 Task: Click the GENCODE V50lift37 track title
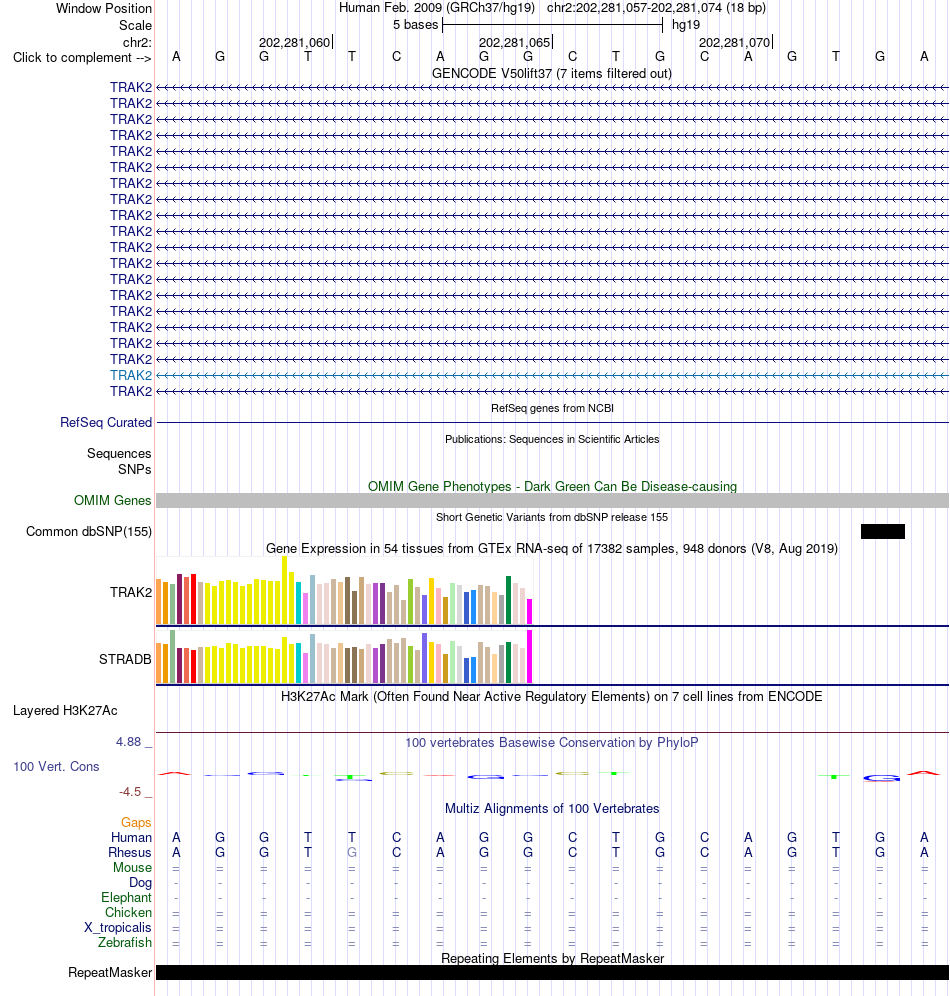point(552,74)
